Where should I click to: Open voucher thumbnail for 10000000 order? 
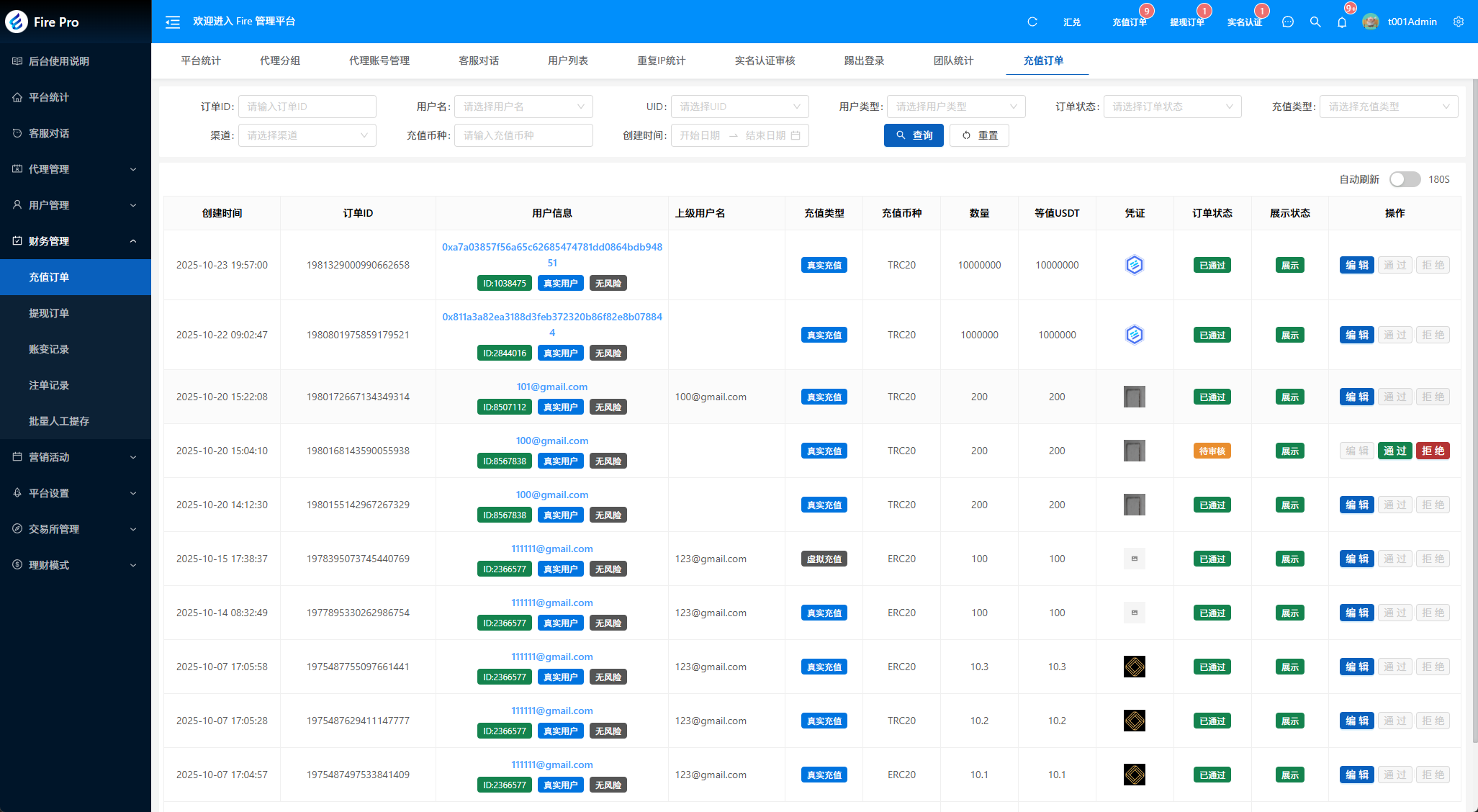[1134, 265]
